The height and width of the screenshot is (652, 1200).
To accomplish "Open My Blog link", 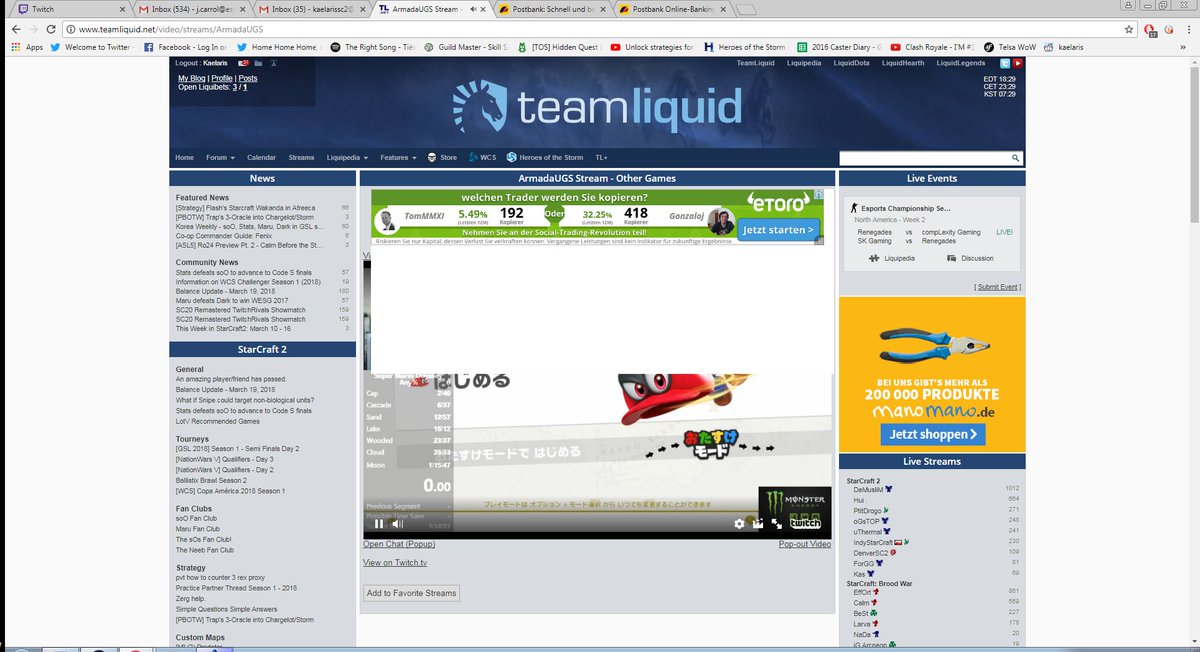I will coord(192,78).
